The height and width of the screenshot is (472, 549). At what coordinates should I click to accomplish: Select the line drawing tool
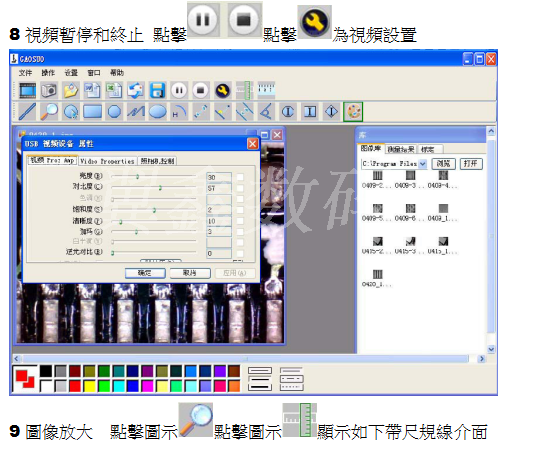(27, 112)
